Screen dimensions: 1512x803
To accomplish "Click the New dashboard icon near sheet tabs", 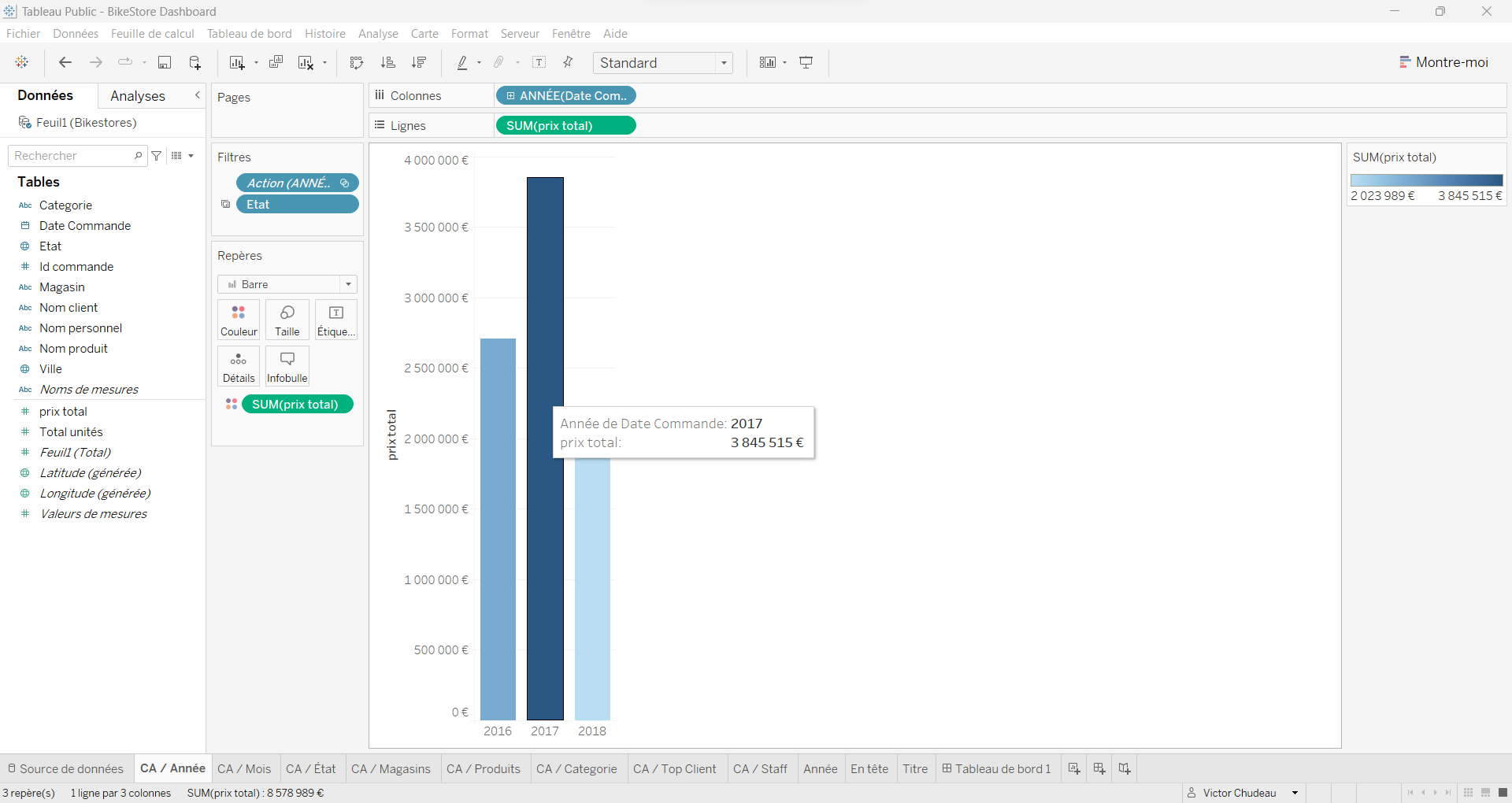I will pyautogui.click(x=1099, y=768).
